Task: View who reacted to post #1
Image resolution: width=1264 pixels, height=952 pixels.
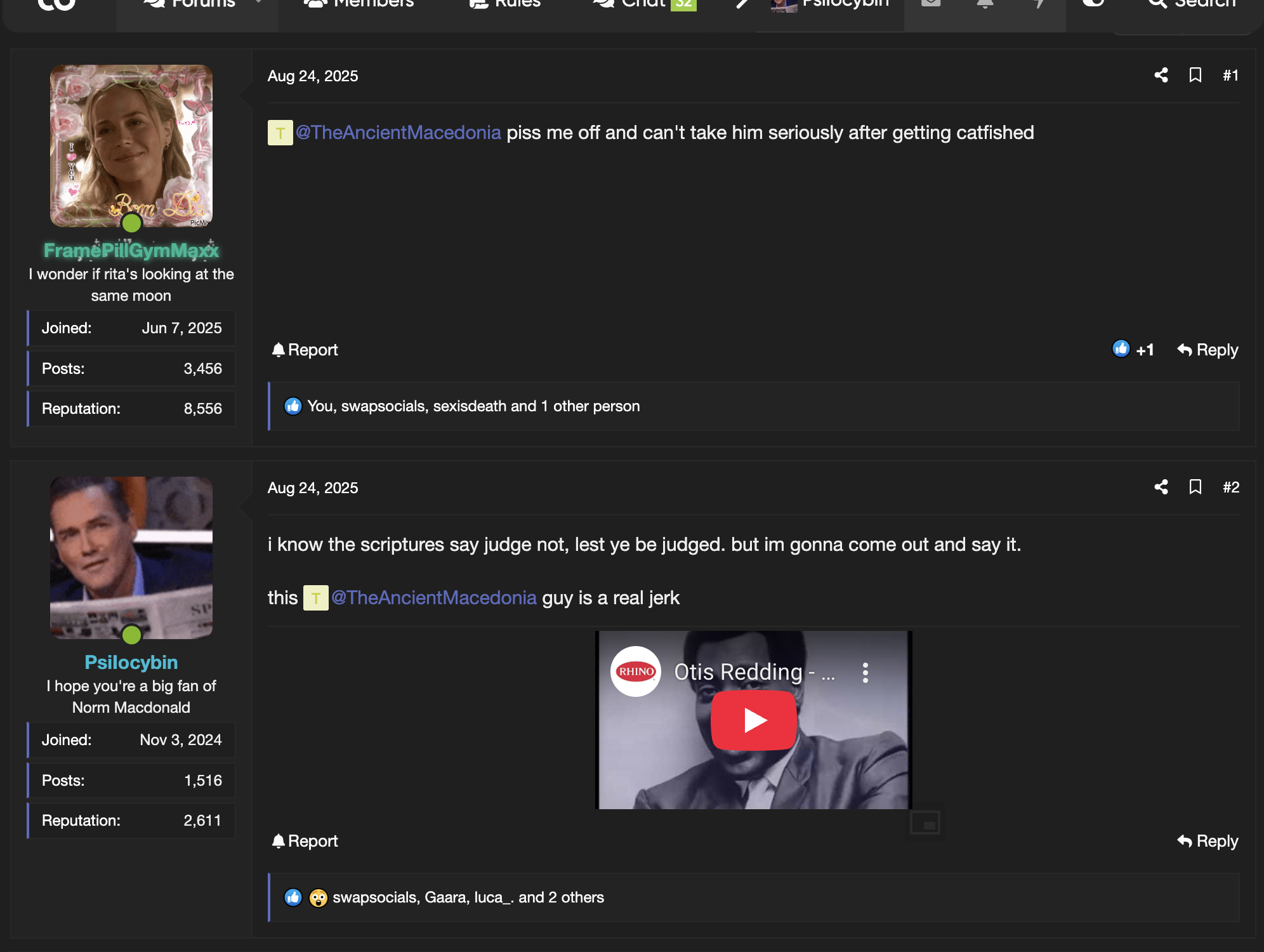Action: 473,406
